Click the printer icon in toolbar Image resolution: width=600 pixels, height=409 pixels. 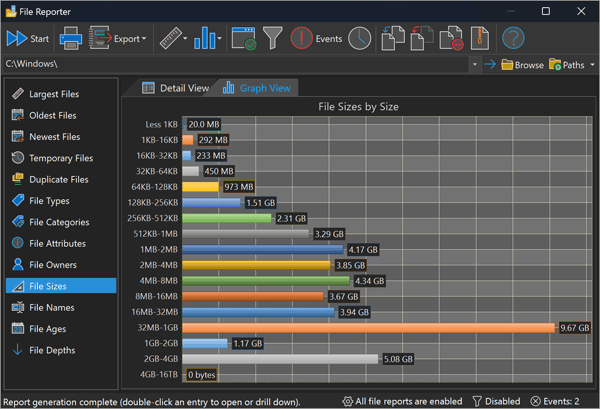point(71,39)
